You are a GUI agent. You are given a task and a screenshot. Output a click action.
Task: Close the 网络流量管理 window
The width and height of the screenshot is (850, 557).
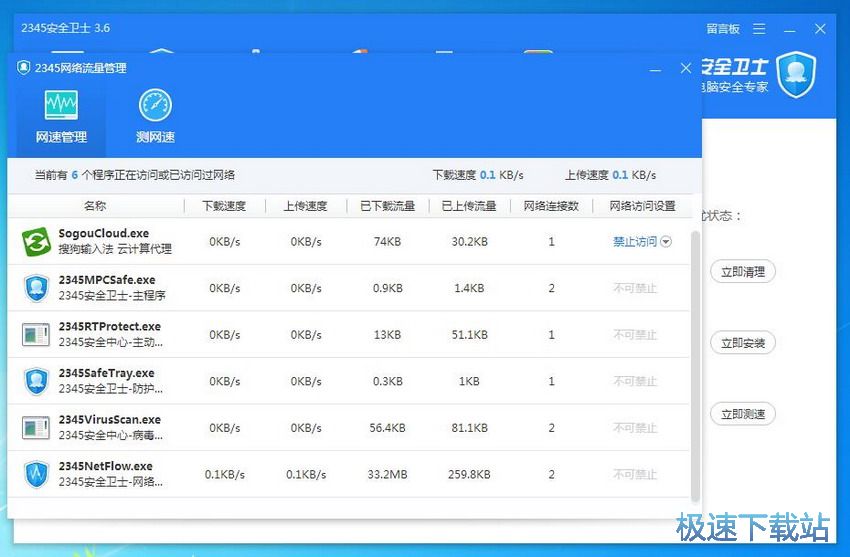686,68
